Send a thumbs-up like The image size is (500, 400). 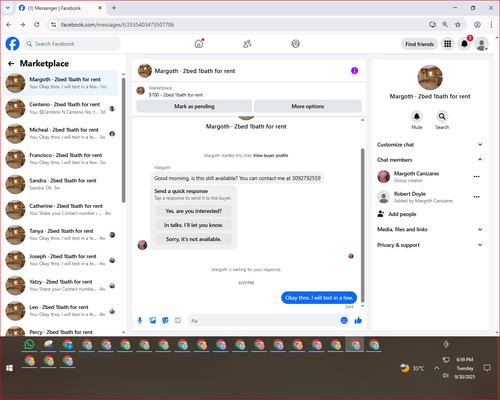point(358,320)
